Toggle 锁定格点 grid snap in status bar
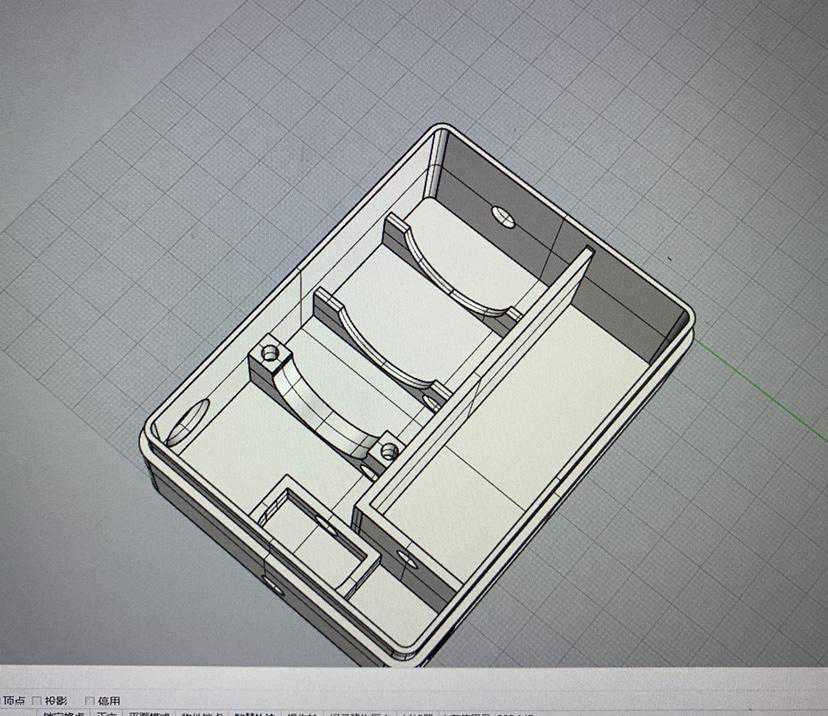The image size is (828, 716). click(x=62, y=713)
